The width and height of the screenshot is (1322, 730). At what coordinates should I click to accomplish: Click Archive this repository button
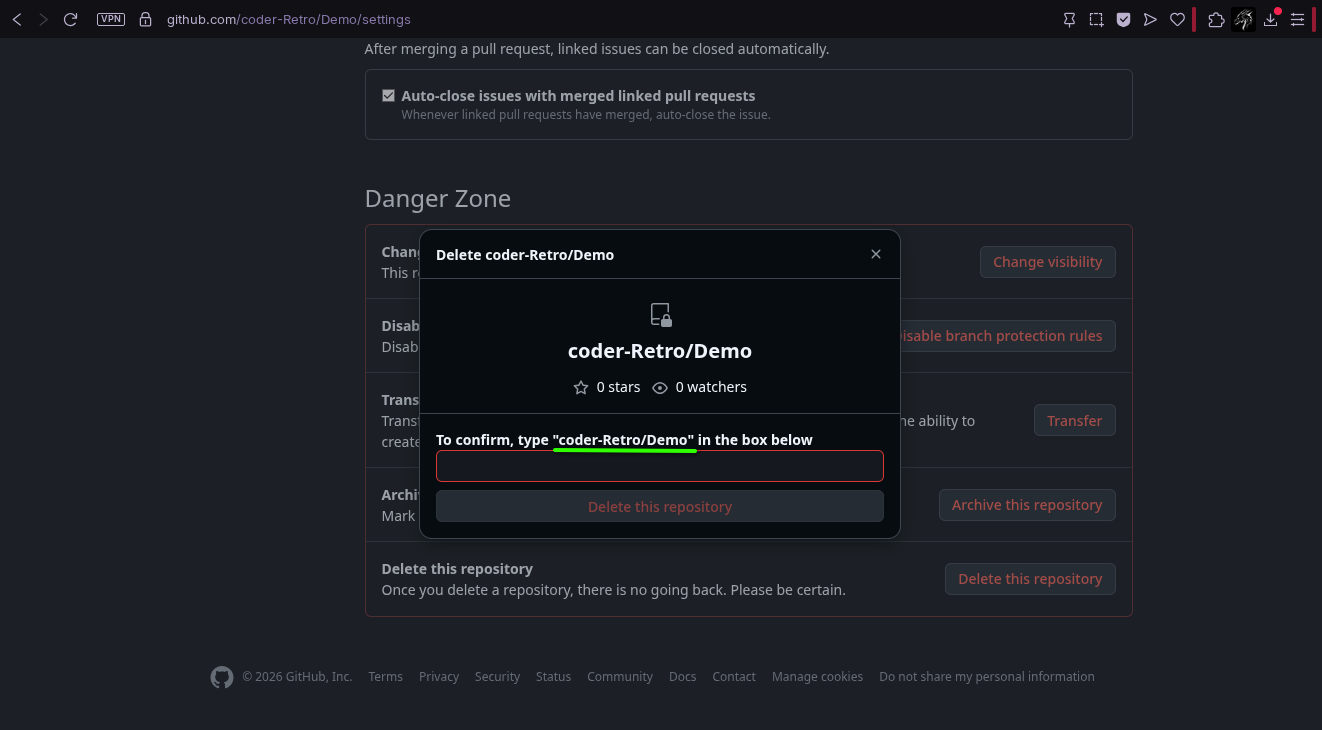click(x=1027, y=505)
